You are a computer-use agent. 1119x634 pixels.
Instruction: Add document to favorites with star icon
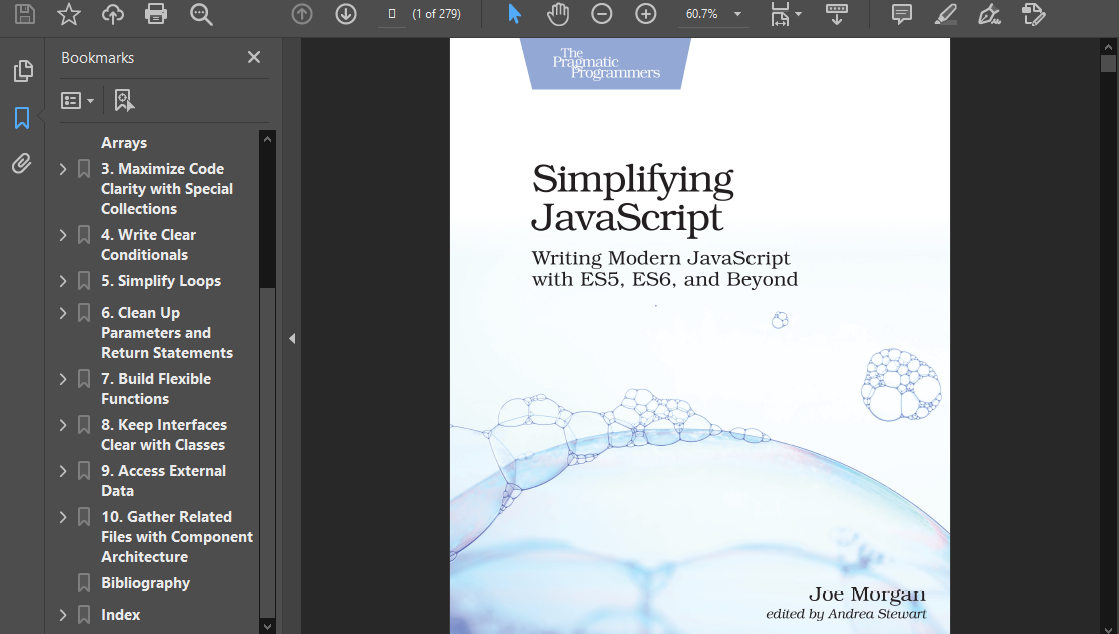coord(69,14)
